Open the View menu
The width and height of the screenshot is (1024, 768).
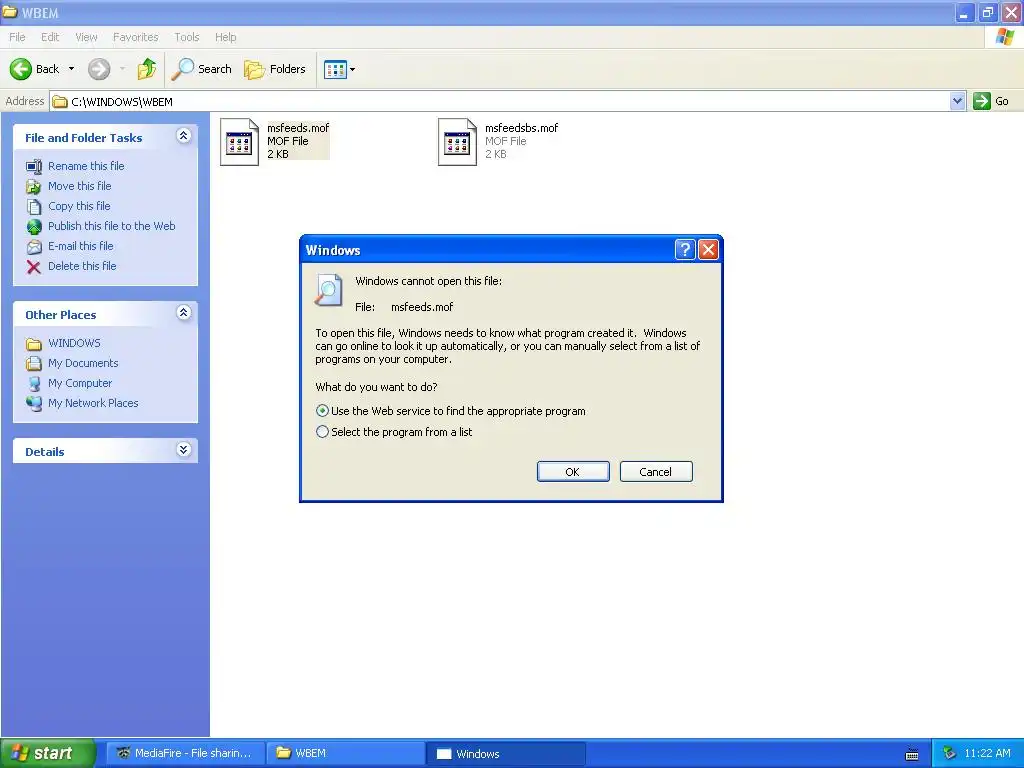coord(86,37)
